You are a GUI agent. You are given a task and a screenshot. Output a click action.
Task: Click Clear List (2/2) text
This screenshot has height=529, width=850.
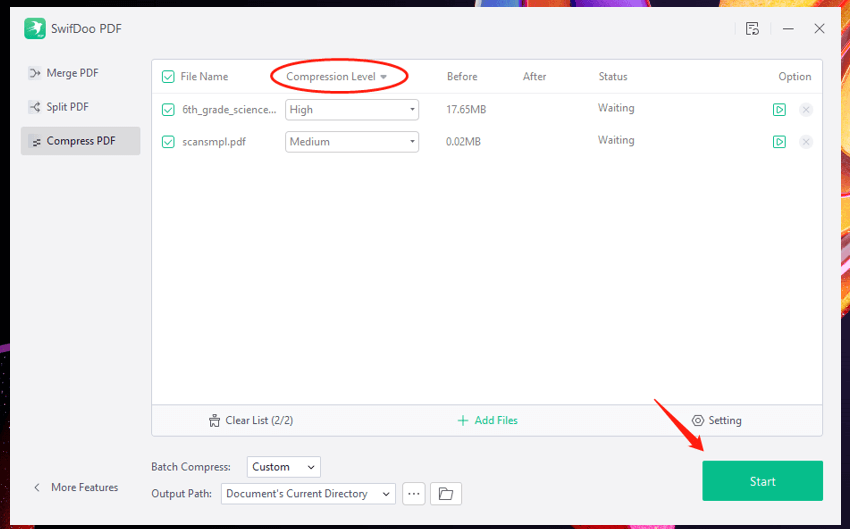click(x=259, y=421)
